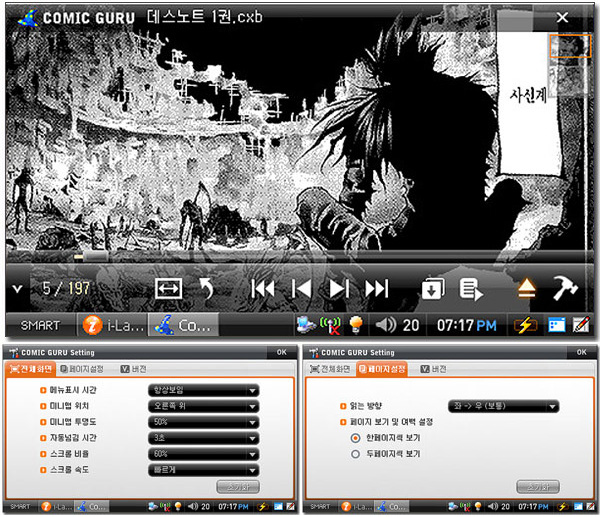
Task: Switch to 페이지설정 tab in the left Setting window
Action: coord(82,369)
